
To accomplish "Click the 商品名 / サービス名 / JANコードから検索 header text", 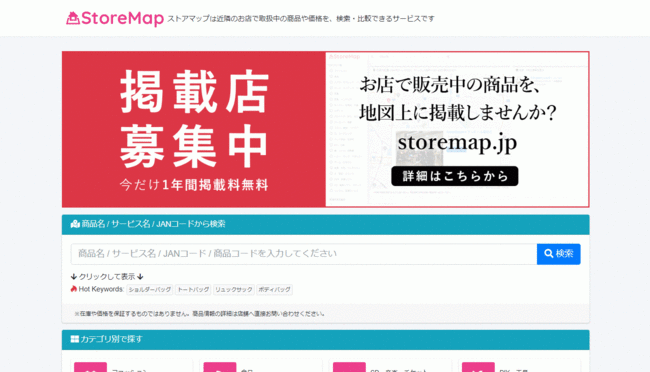I will coord(153,224).
